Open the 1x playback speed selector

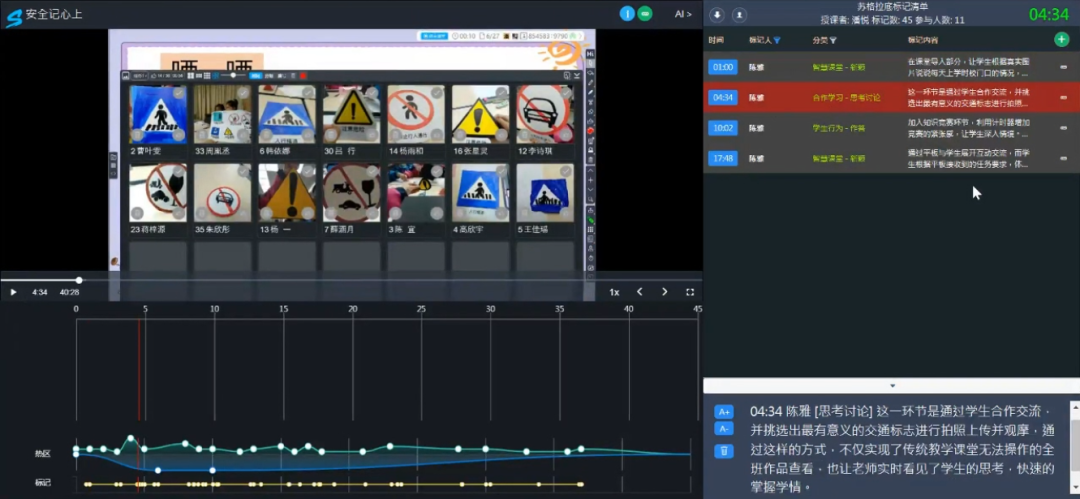coord(614,292)
